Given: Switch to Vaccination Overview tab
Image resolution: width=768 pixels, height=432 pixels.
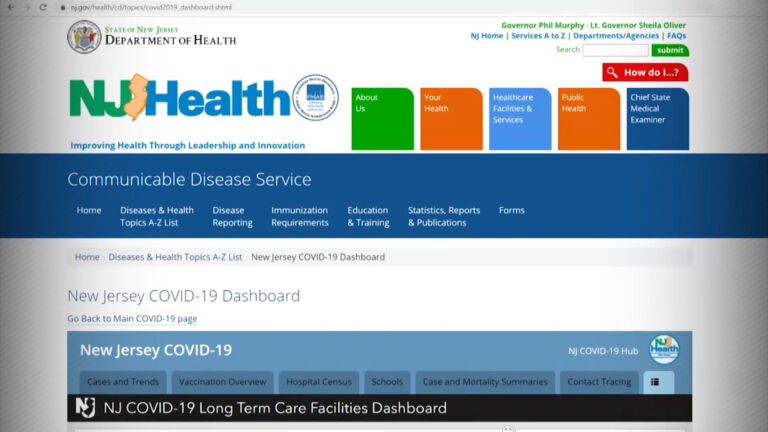Looking at the screenshot, I should [x=222, y=382].
